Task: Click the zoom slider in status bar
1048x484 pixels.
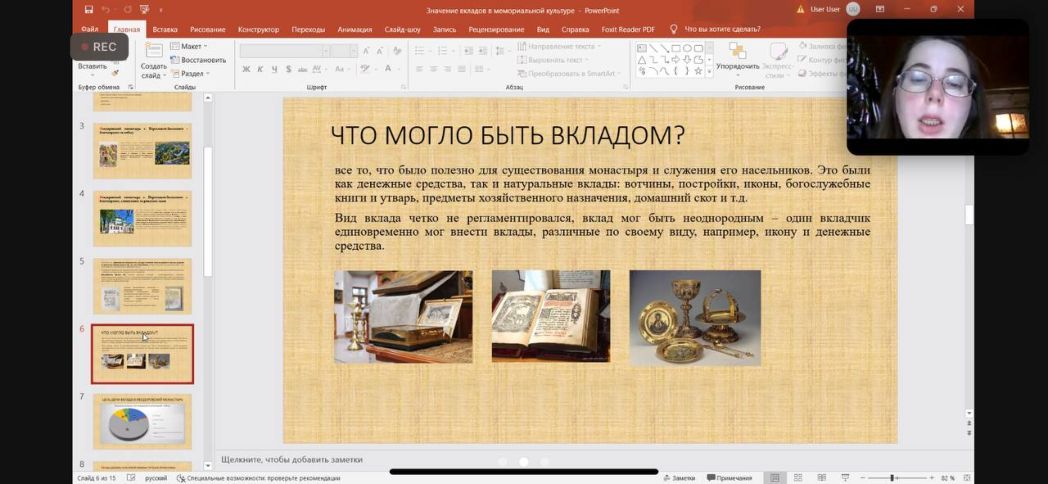Action: [x=892, y=478]
